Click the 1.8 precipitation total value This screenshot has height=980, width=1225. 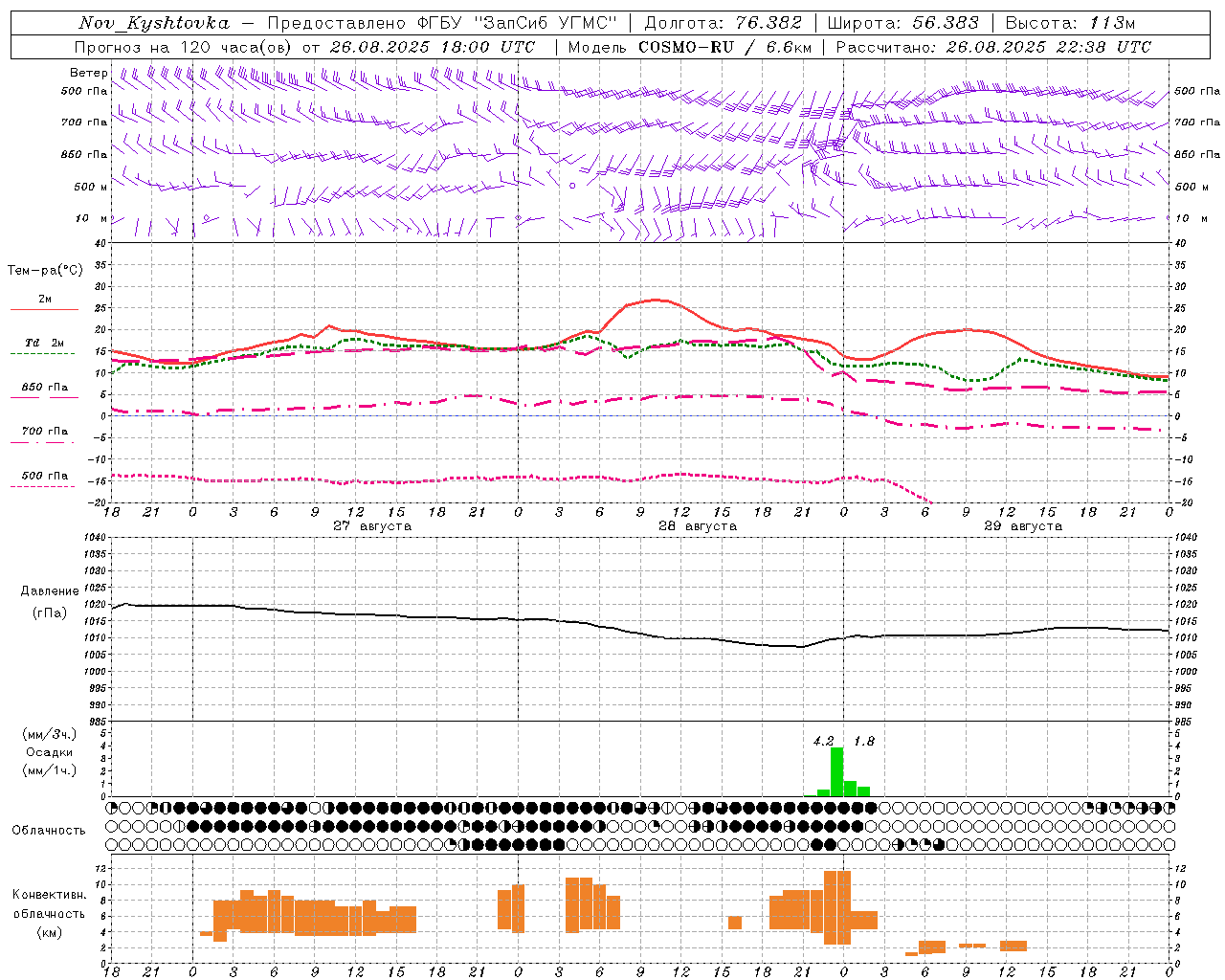pos(864,741)
